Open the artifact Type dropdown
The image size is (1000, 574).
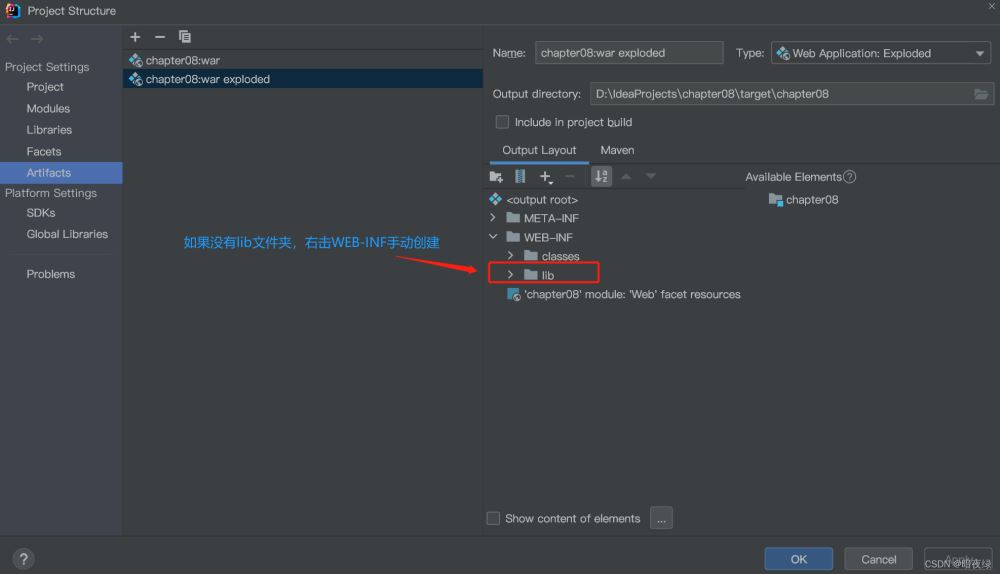point(880,54)
